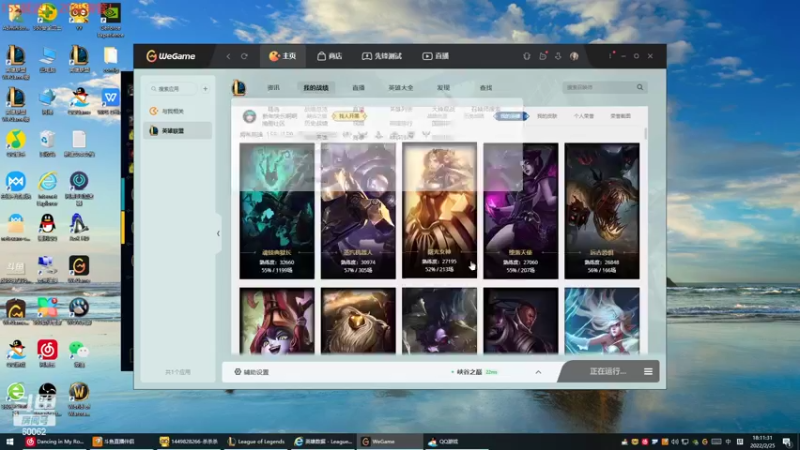
Task: Open the Windows Start menu
Action: point(9,442)
